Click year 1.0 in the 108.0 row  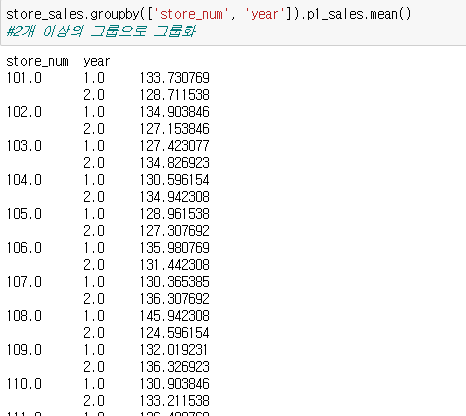pos(94,316)
